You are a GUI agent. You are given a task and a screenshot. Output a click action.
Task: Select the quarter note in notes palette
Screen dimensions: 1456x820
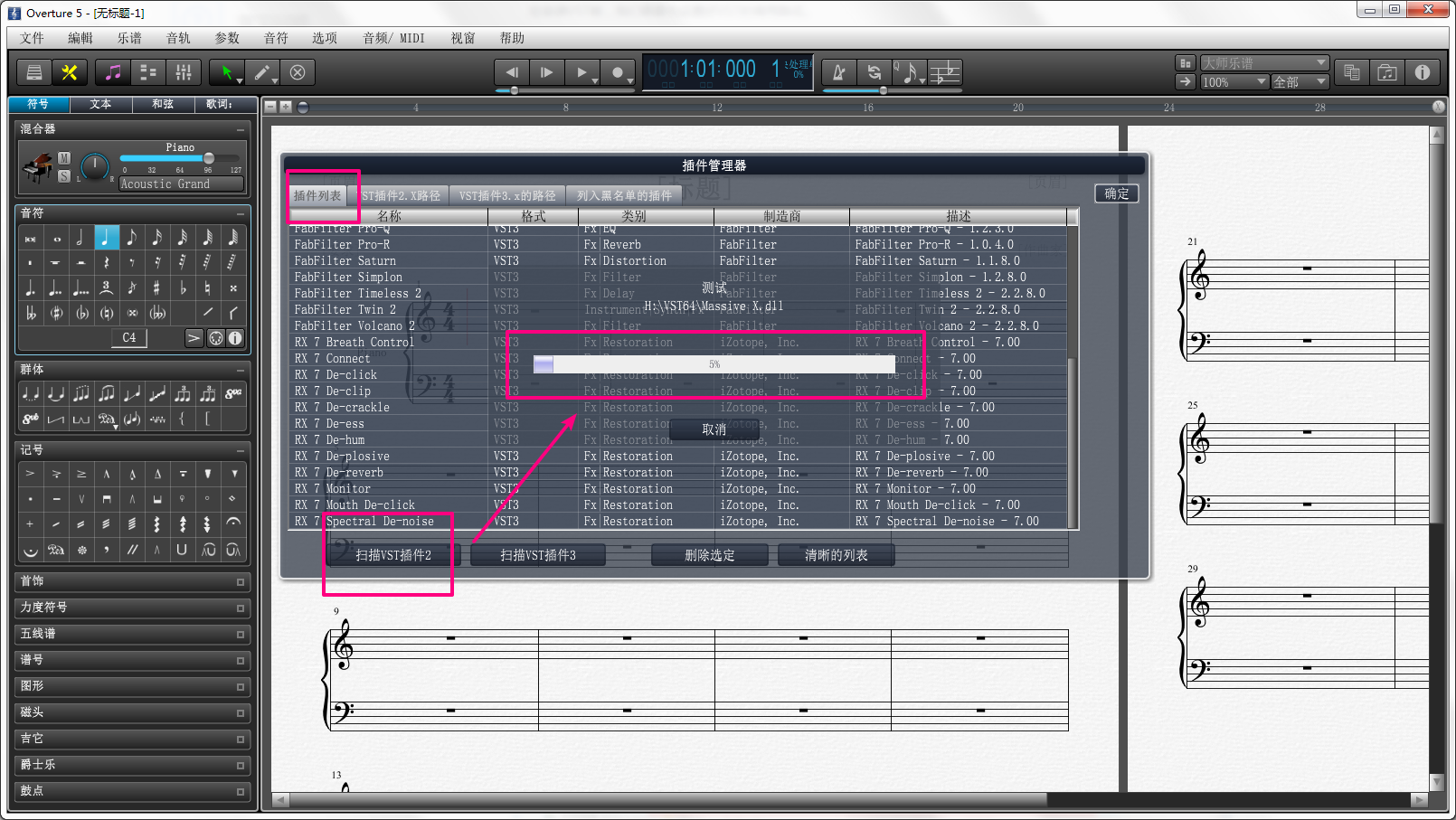(106, 238)
